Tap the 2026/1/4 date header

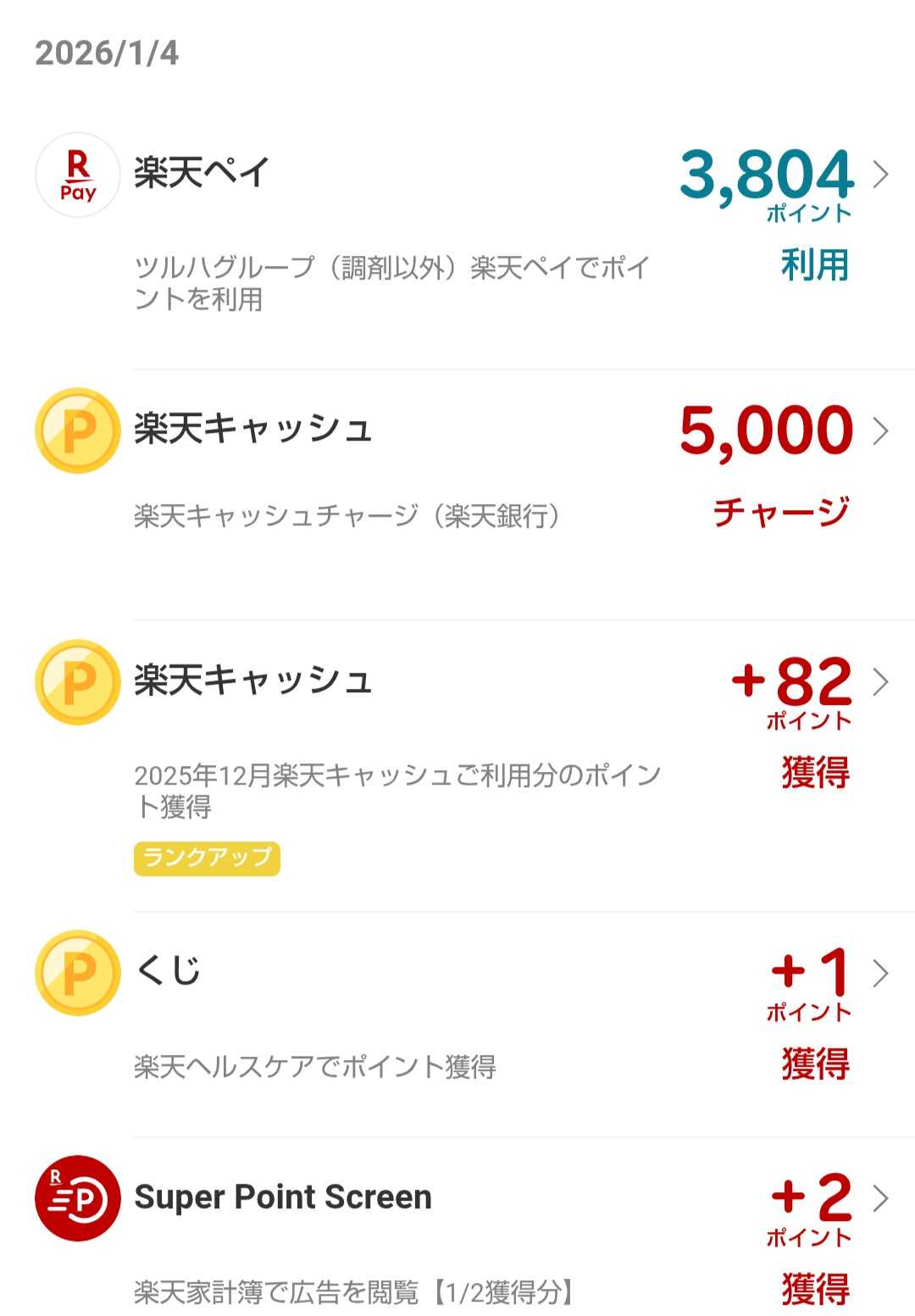point(107,53)
